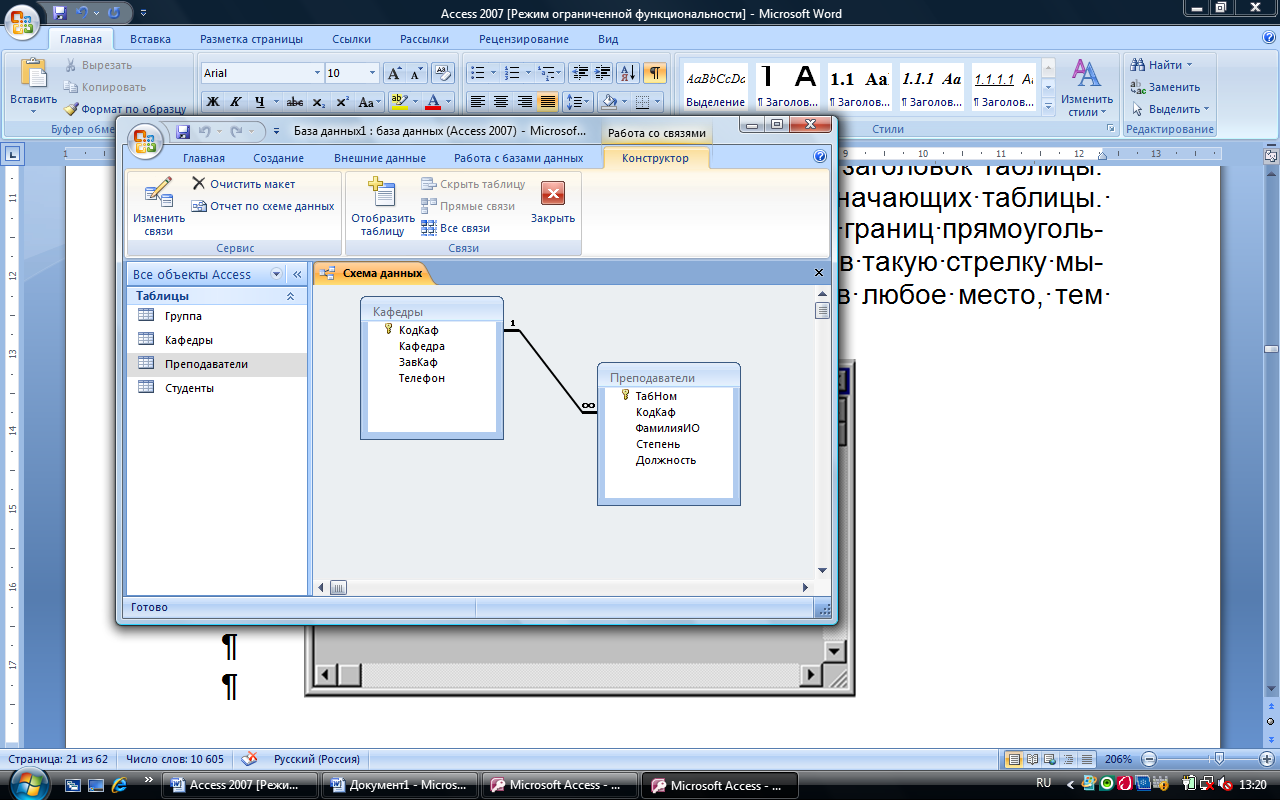Adjust Word zoom slider handle
This screenshot has width=1280, height=800.
[x=1217, y=759]
